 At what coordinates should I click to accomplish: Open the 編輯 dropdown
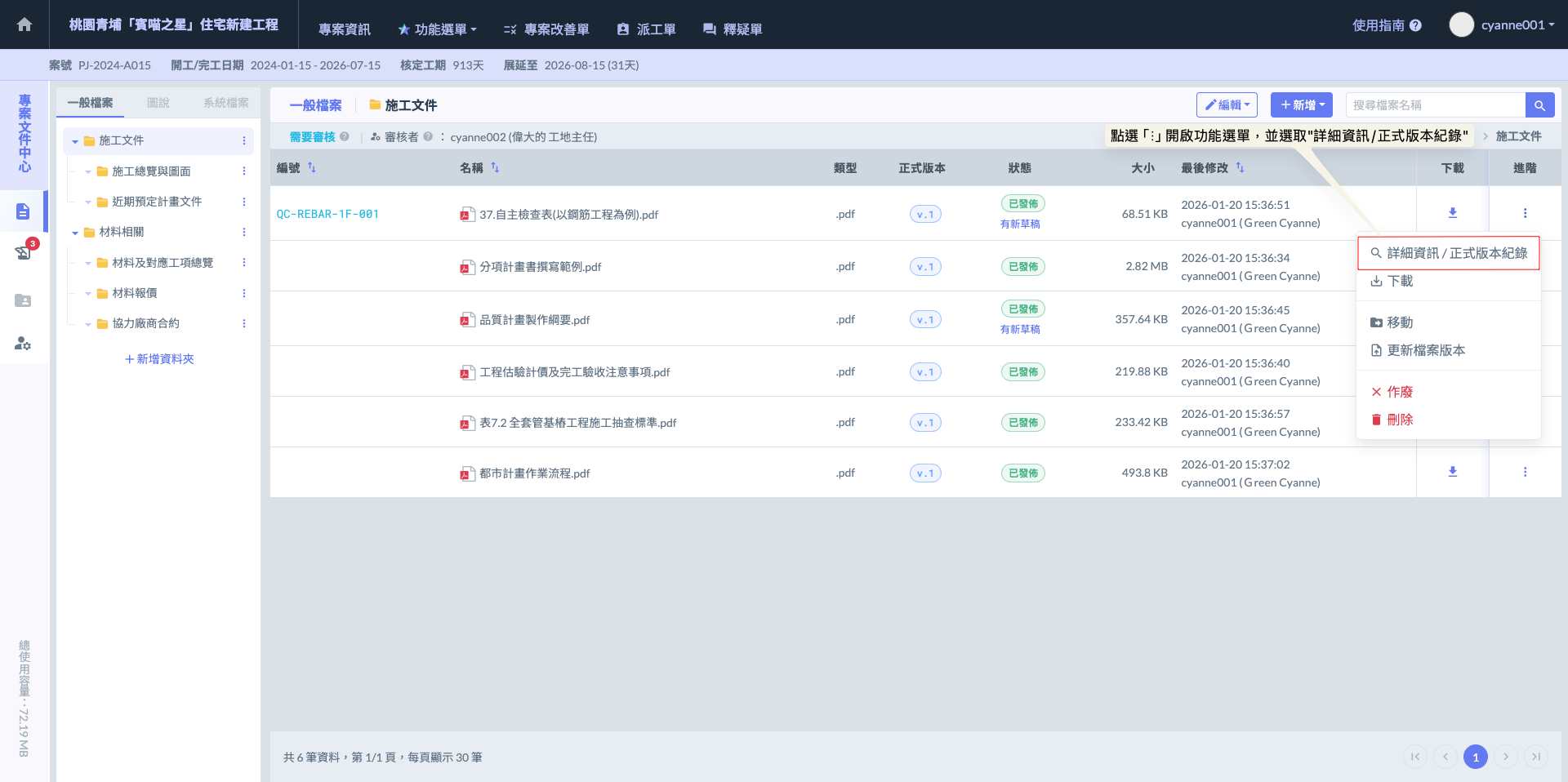1227,105
